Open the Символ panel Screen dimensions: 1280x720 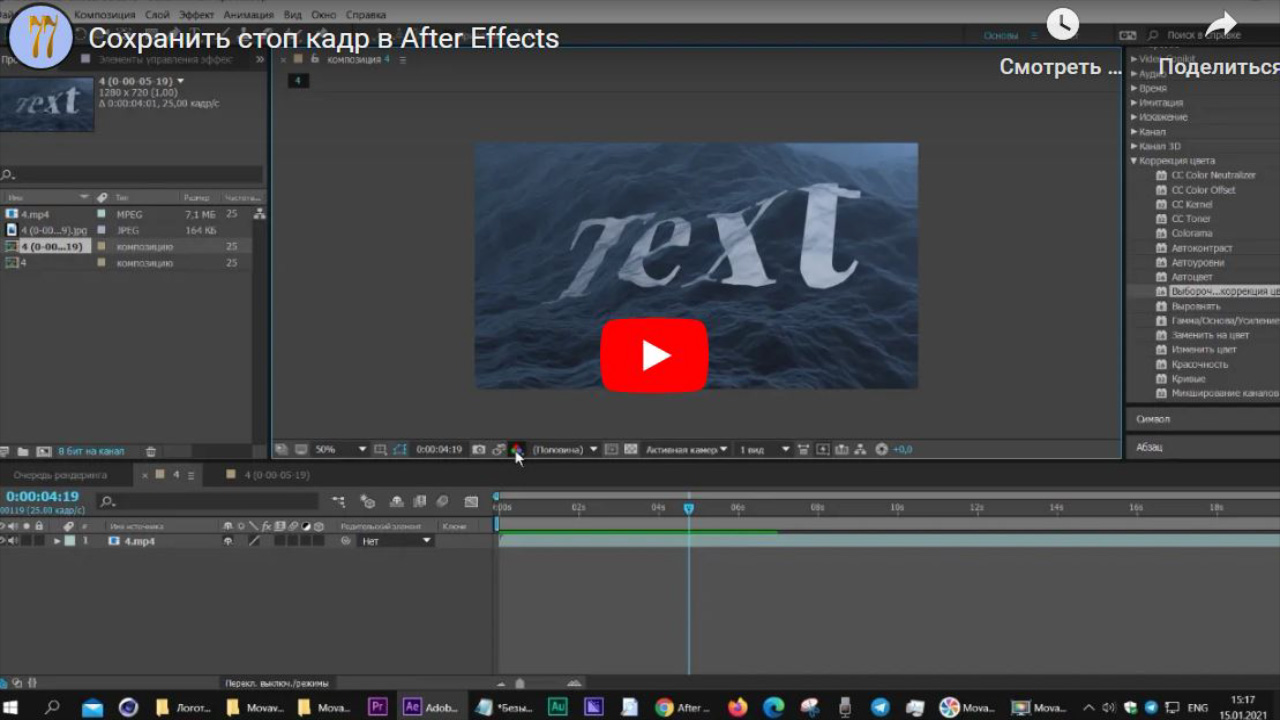1153,419
